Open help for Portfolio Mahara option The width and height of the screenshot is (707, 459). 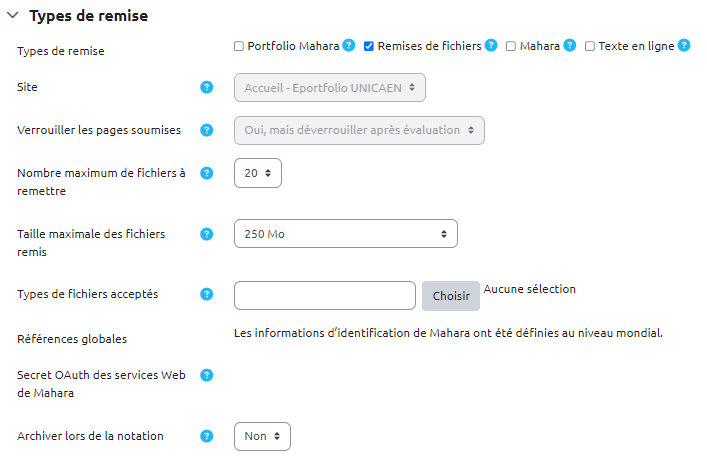[349, 46]
